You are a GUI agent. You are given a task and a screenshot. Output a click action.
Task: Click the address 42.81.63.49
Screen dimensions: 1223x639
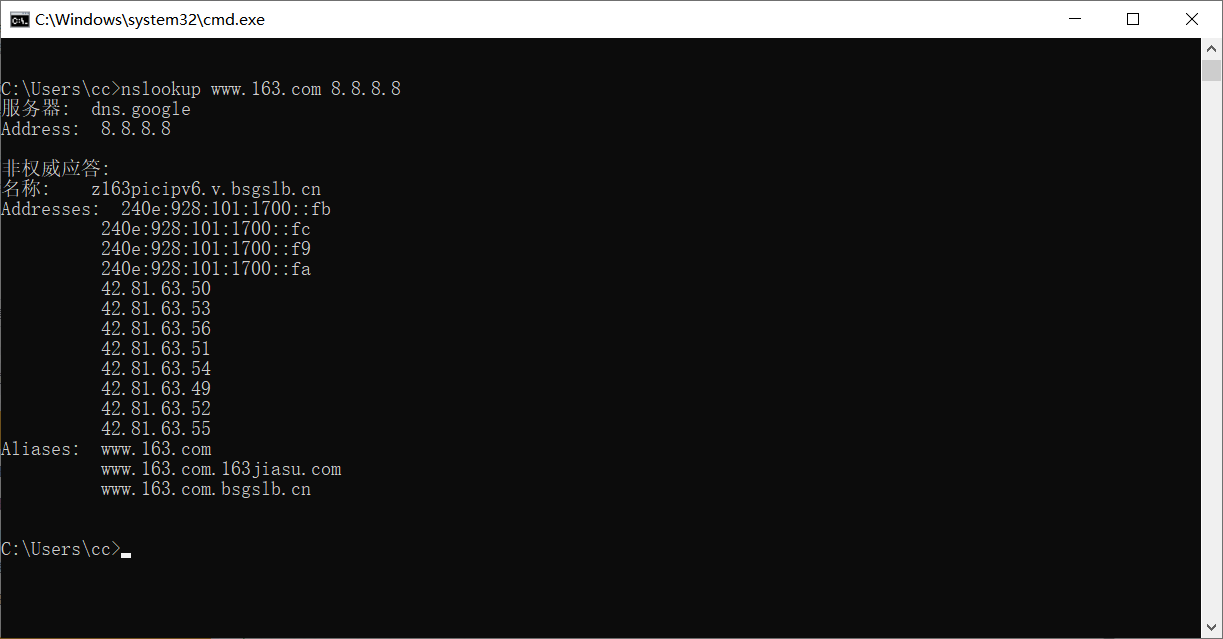click(x=156, y=389)
